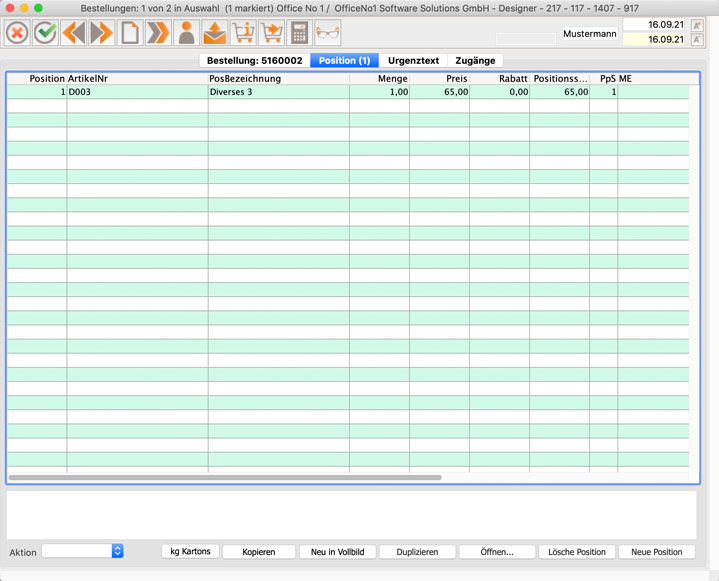
Task: Click the Duplizieren button
Action: tap(417, 552)
